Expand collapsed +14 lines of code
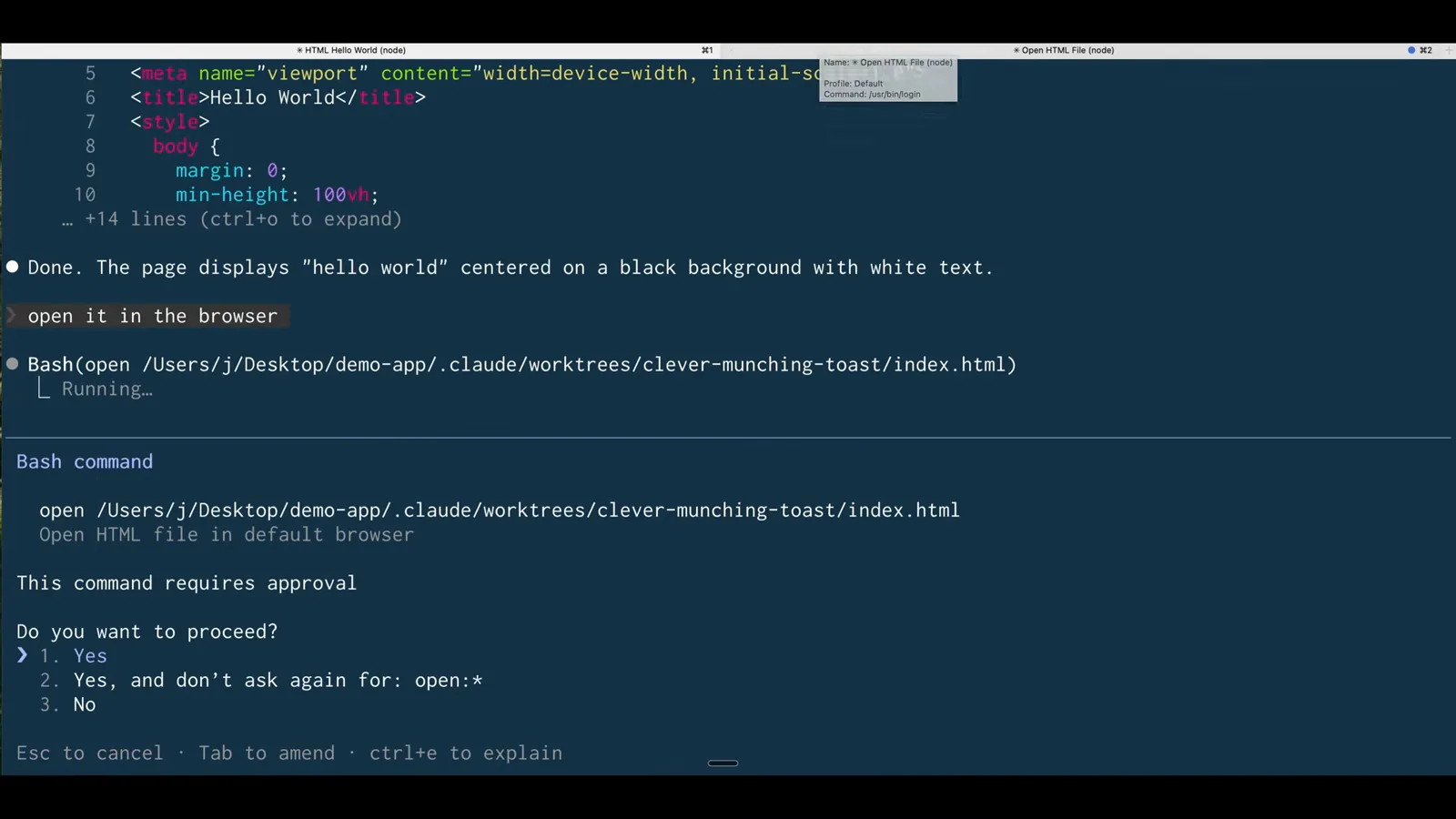Image resolution: width=1456 pixels, height=819 pixels. point(232,219)
